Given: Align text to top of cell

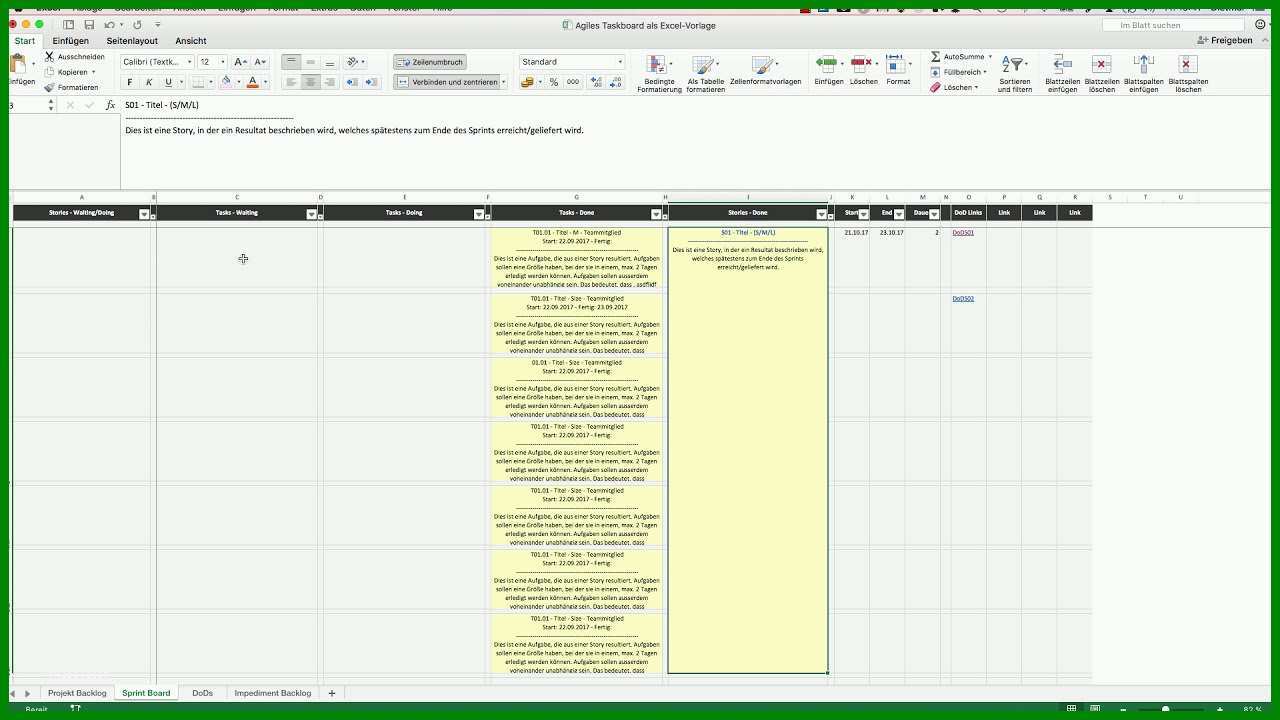Looking at the screenshot, I should pyautogui.click(x=292, y=62).
